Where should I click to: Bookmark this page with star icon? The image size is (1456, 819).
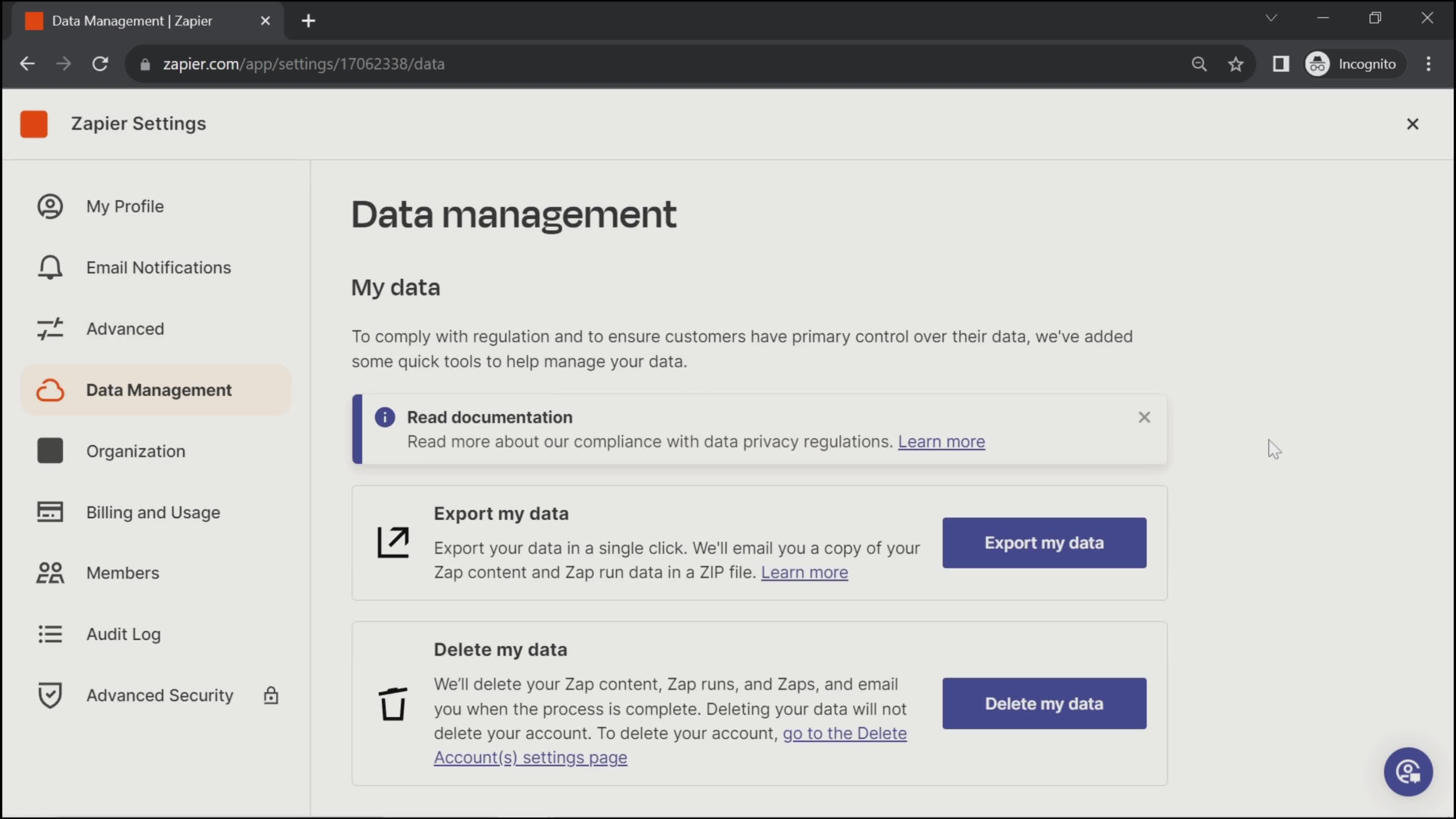(x=1236, y=64)
